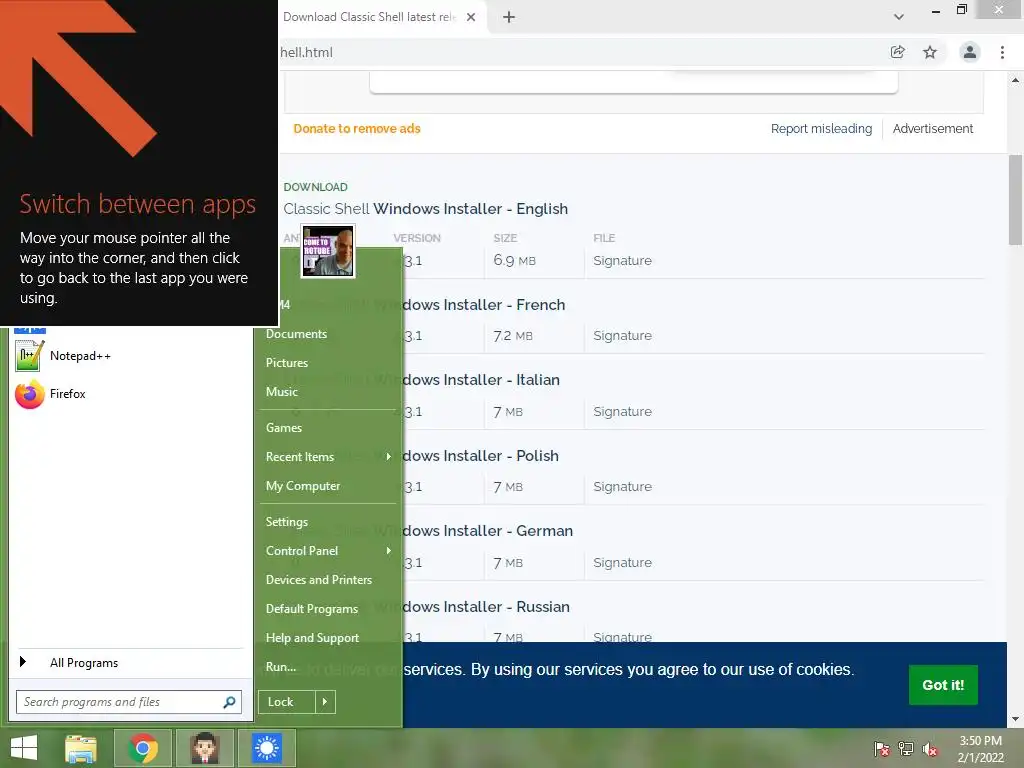This screenshot has width=1024, height=768.
Task: Open the tab search chevron in Chrome
Action: coord(899,17)
